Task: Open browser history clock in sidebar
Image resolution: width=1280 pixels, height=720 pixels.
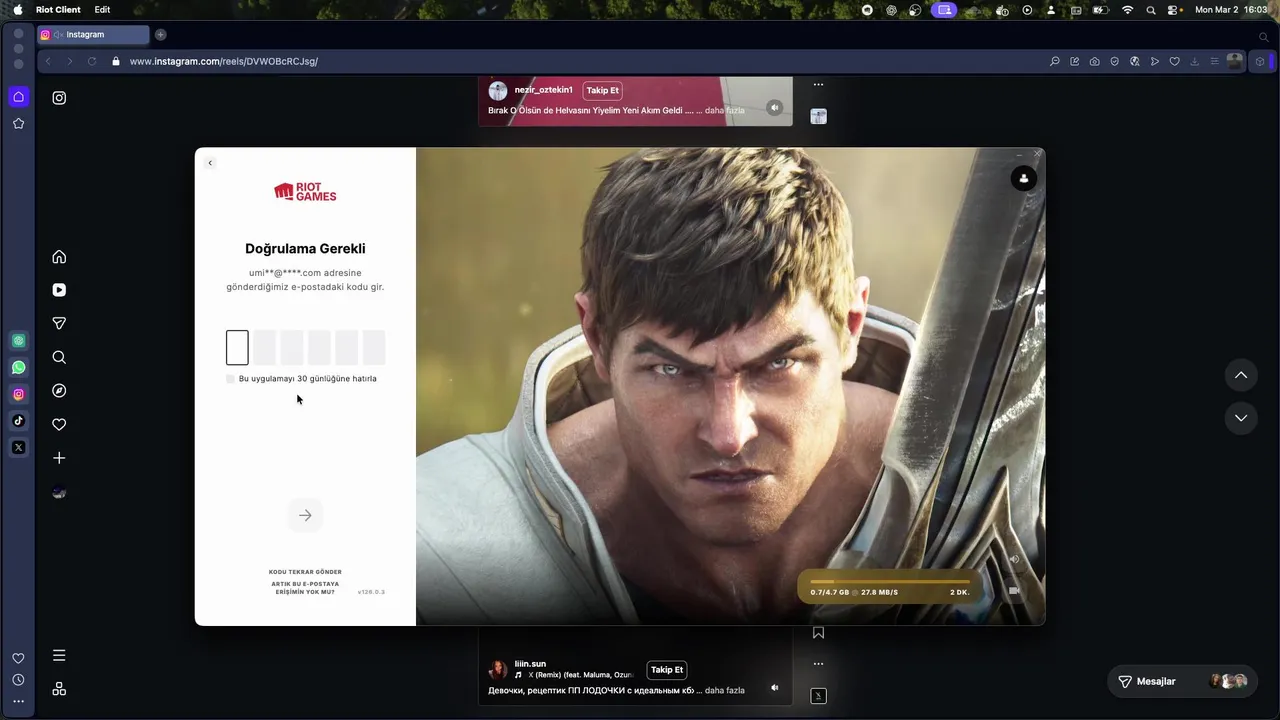Action: pos(18,680)
